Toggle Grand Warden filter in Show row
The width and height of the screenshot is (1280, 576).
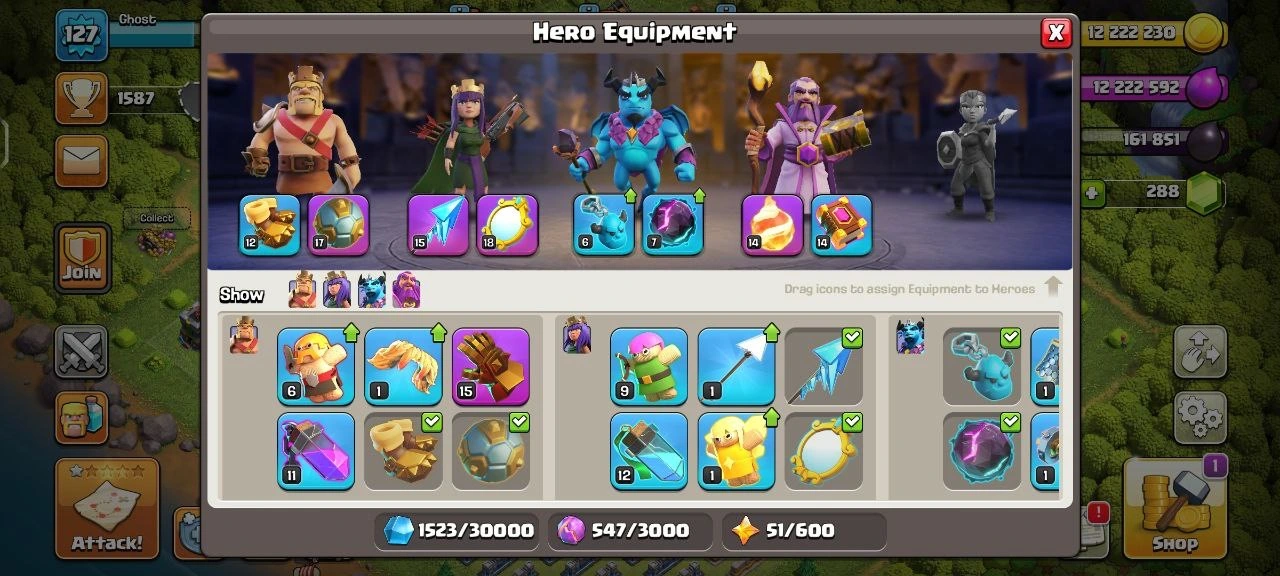click(407, 290)
